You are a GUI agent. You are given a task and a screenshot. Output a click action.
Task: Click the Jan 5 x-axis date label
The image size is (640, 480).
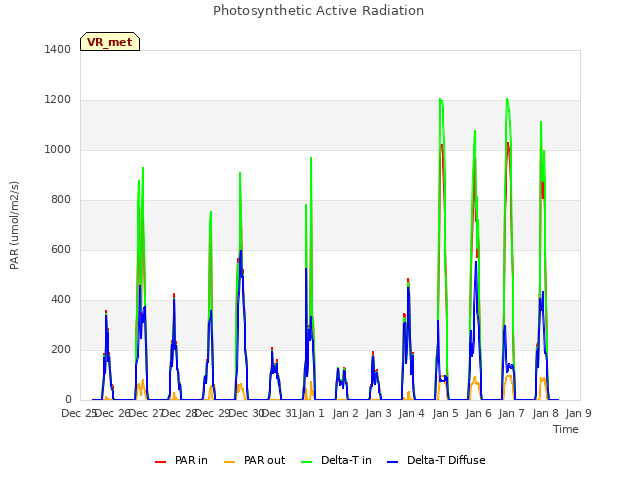click(445, 413)
